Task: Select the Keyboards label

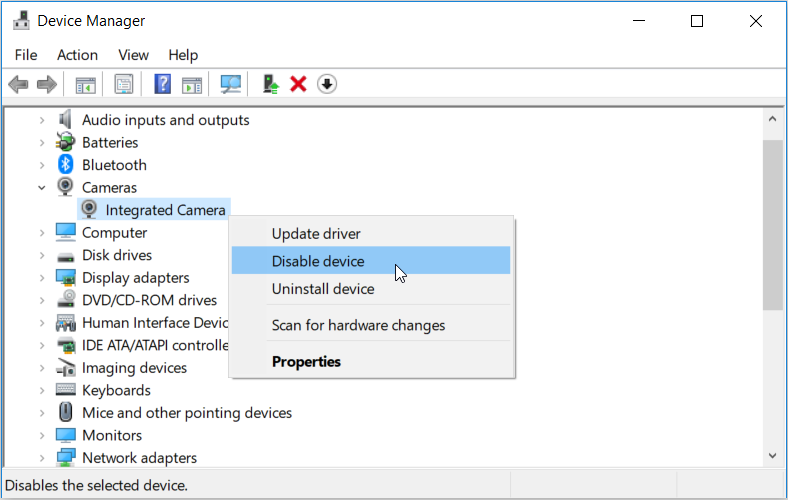Action: coord(117,390)
